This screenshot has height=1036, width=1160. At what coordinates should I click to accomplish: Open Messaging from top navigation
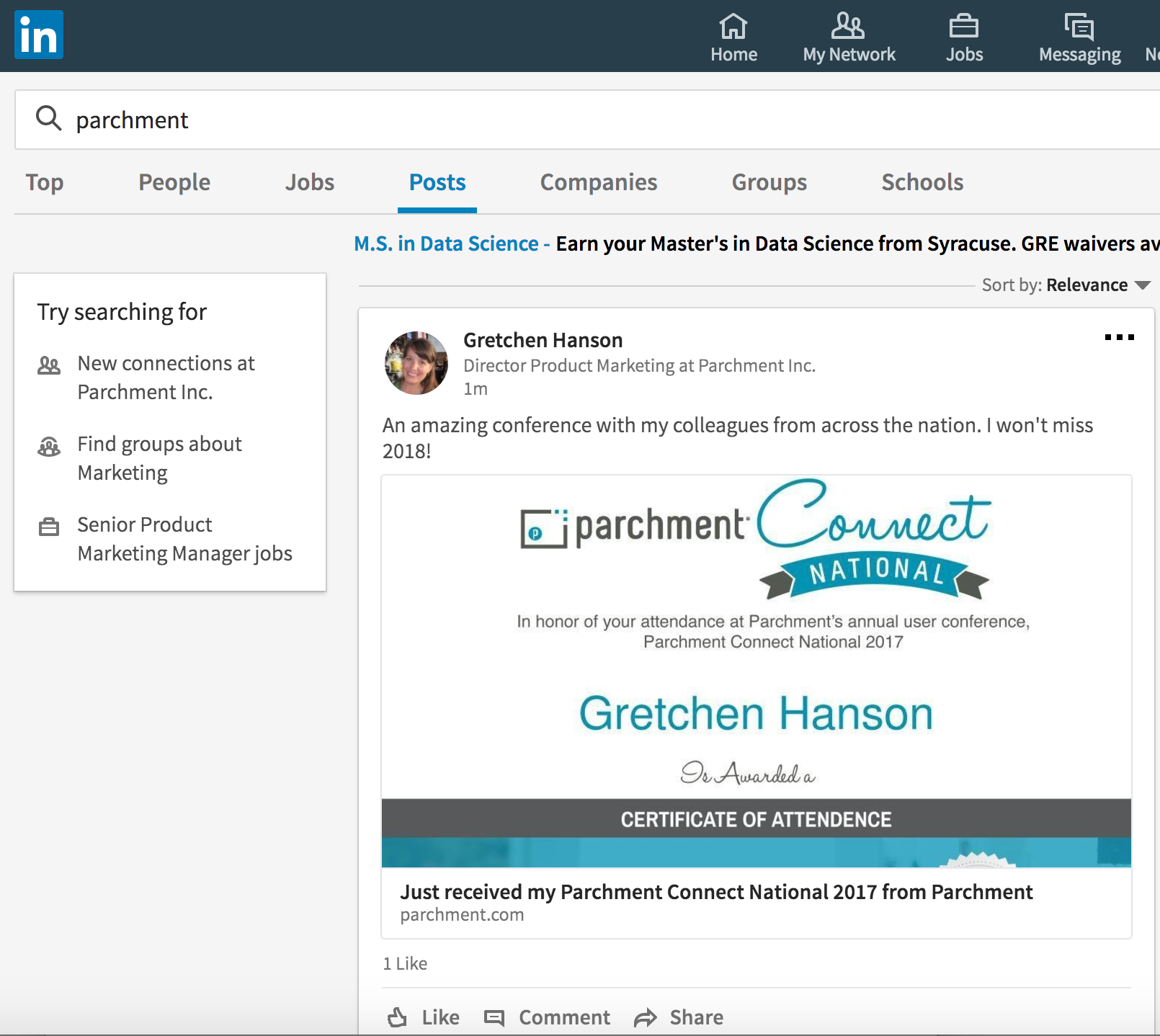point(1079,37)
